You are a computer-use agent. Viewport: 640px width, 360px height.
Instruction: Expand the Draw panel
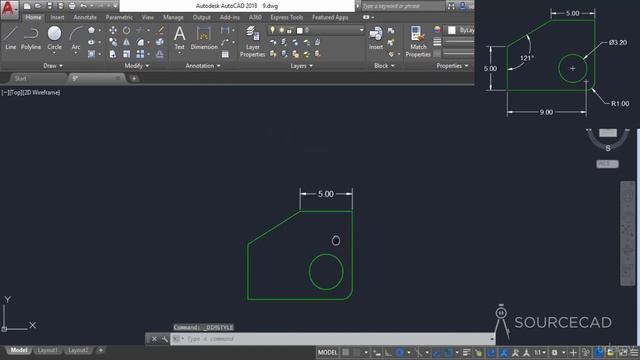tap(53, 66)
